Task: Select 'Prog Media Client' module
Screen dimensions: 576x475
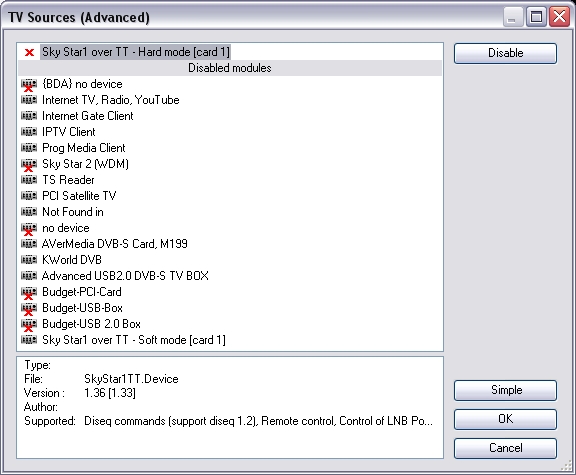Action: (84, 148)
